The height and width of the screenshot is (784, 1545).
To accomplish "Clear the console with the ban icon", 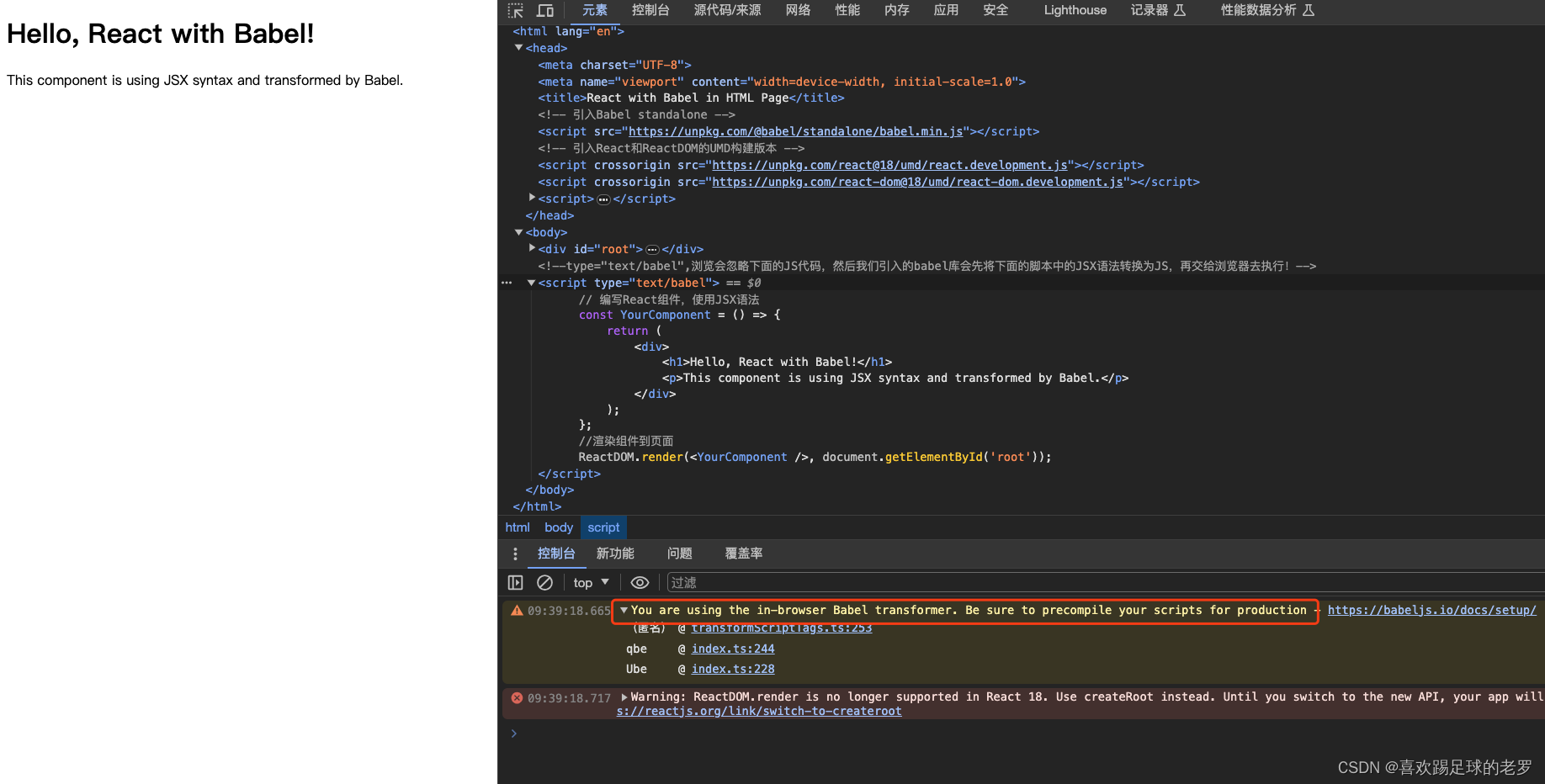I will 545,582.
